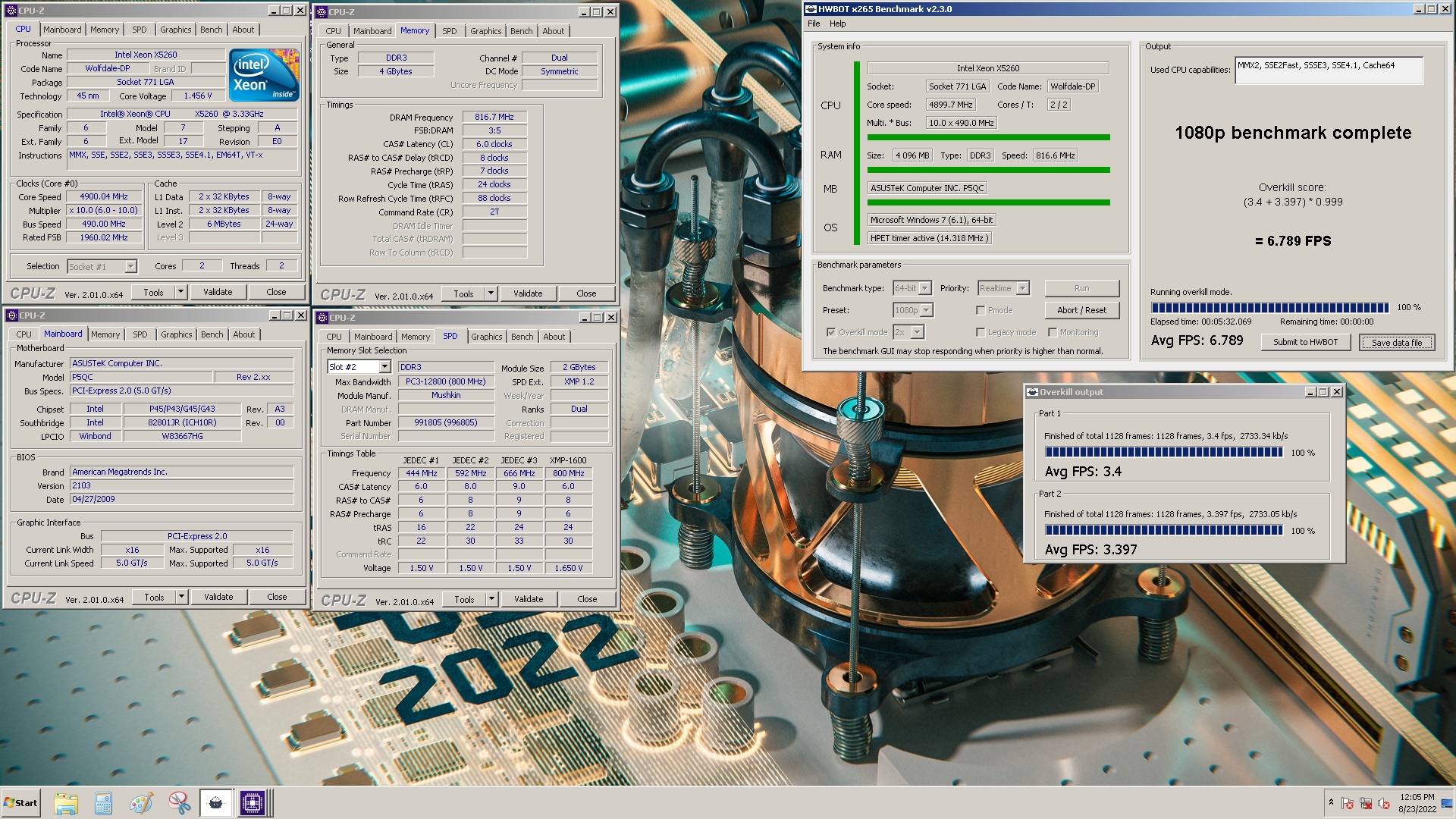Switch to About tab in the CPU-Z SPD window

pos(554,337)
